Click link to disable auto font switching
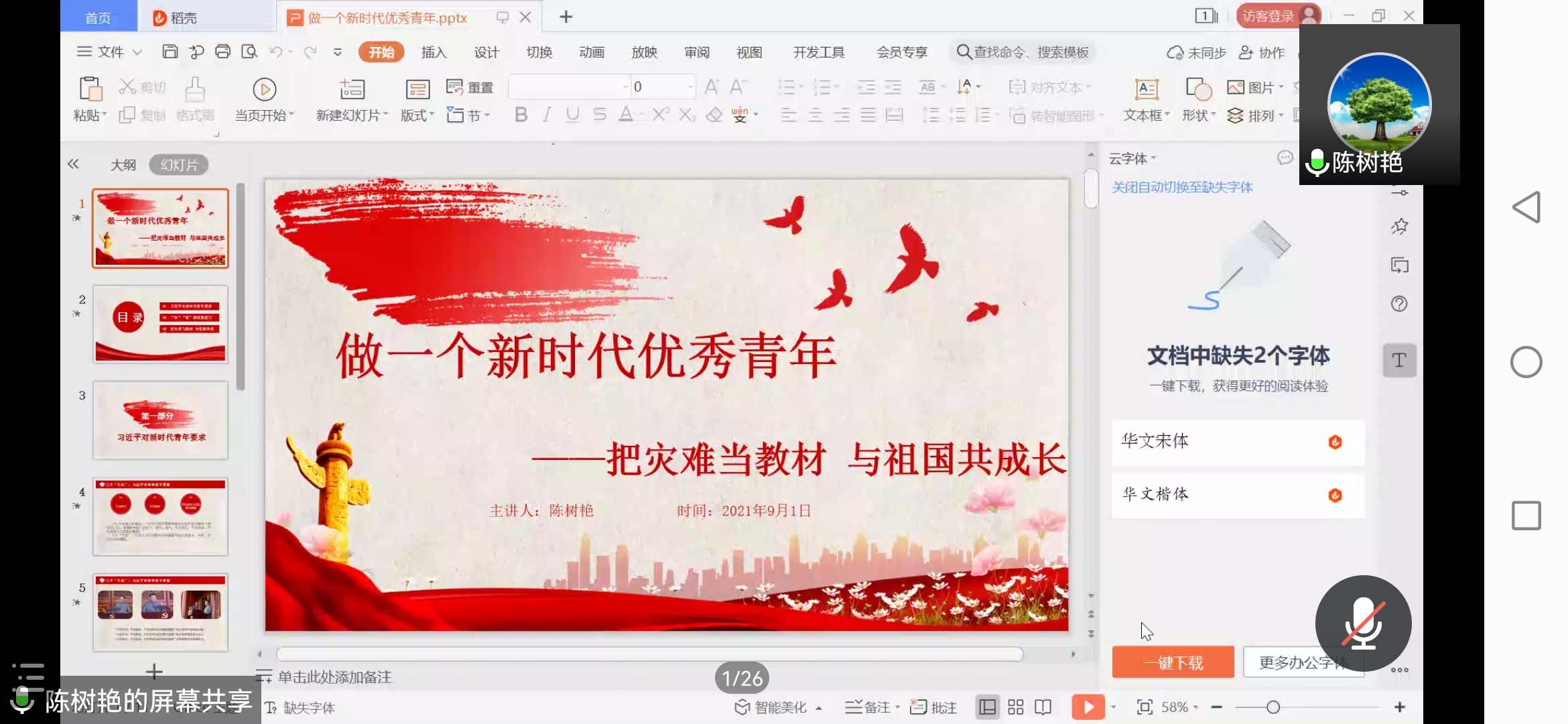Viewport: 1568px width, 724px height. tap(1182, 187)
